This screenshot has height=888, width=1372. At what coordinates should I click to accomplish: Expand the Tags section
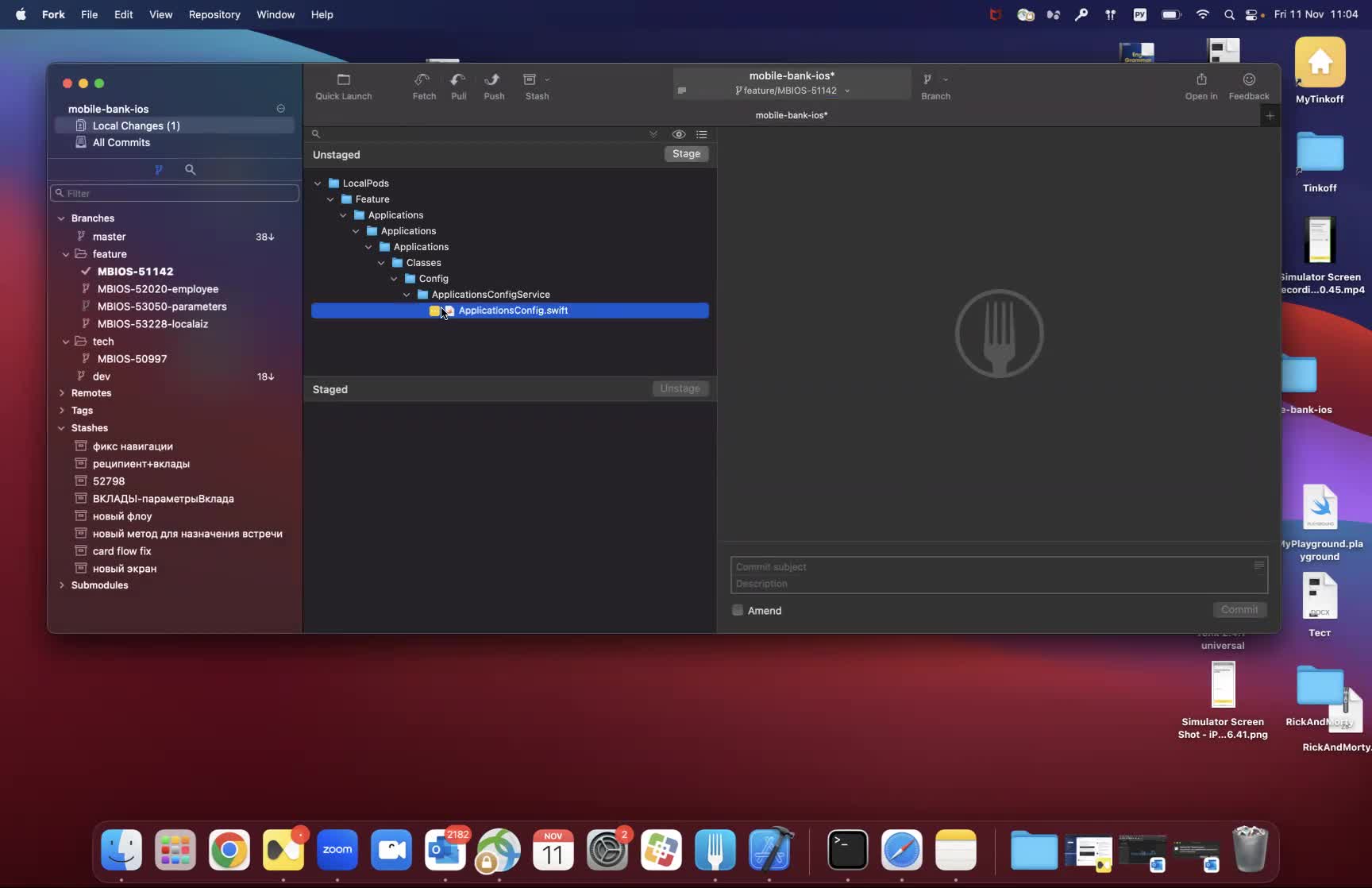coord(61,411)
